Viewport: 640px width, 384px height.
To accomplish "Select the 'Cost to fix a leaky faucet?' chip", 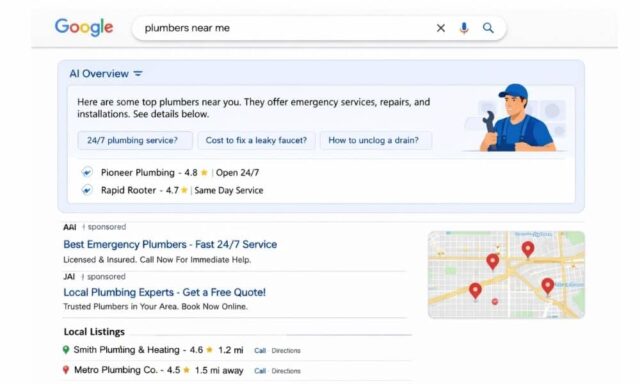I will (256, 140).
